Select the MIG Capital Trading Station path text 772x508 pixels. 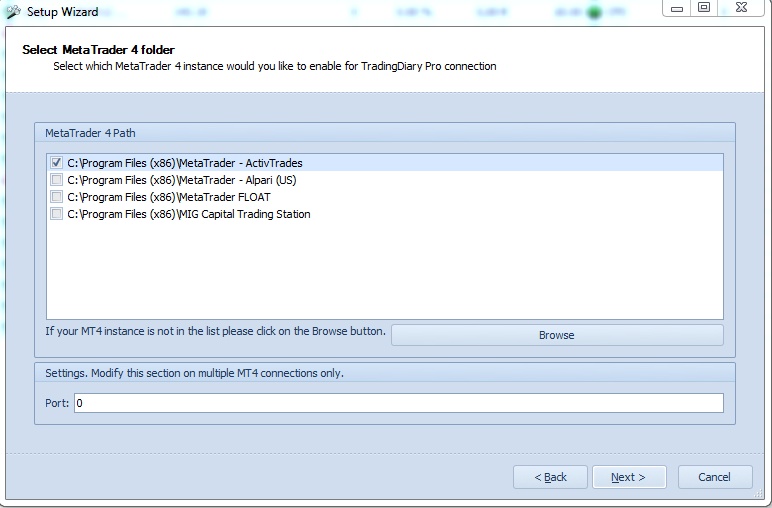tap(189, 214)
